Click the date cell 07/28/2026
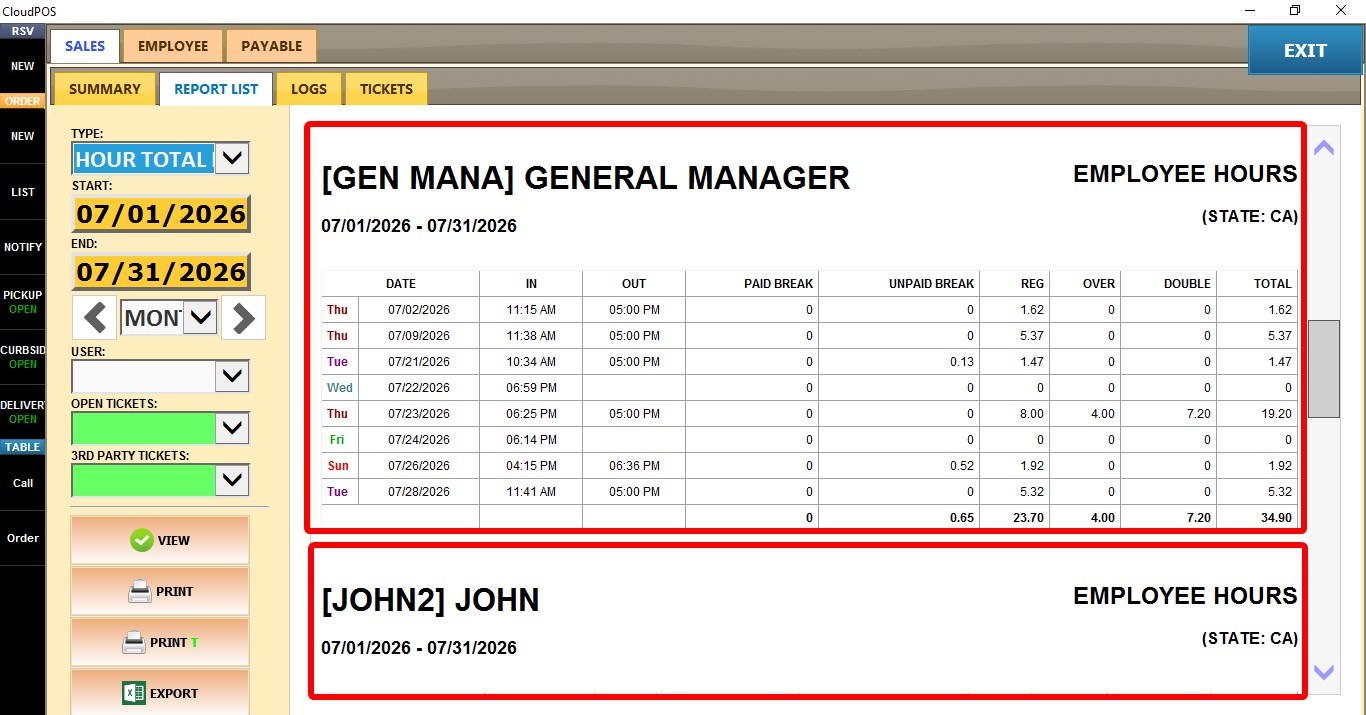 pos(419,492)
